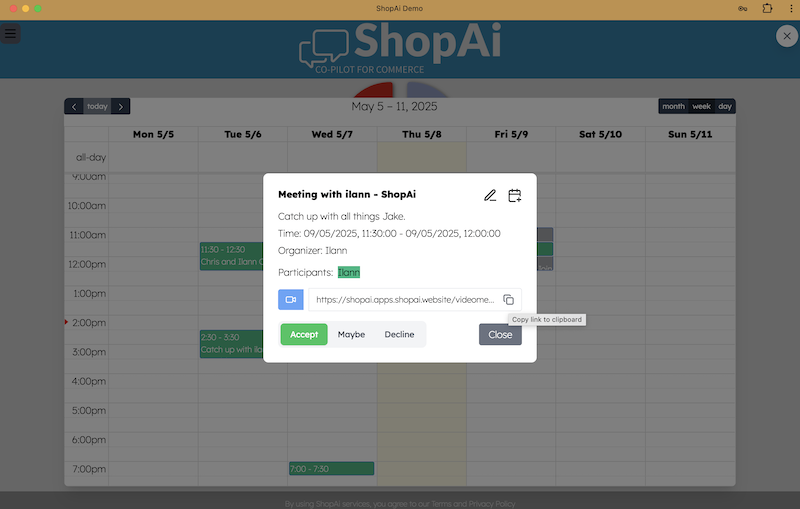Screen dimensions: 800x509
Task: Join video meeting via blue camera icon
Action: (x=291, y=299)
